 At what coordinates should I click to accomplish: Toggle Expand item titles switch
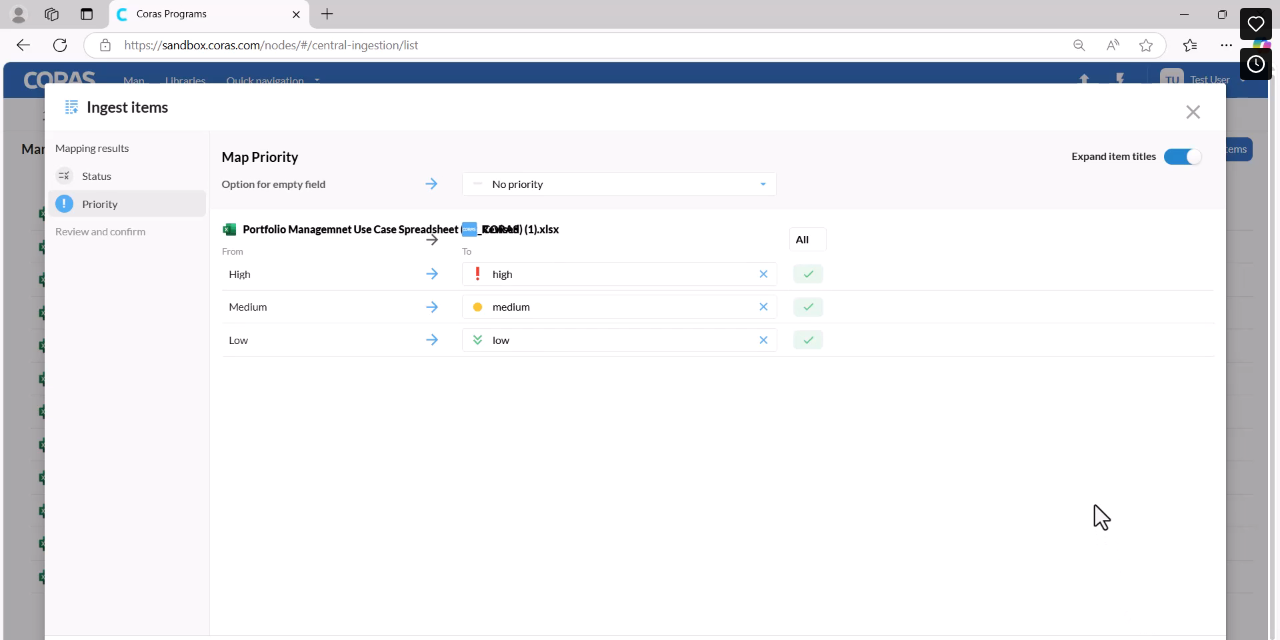1182,157
